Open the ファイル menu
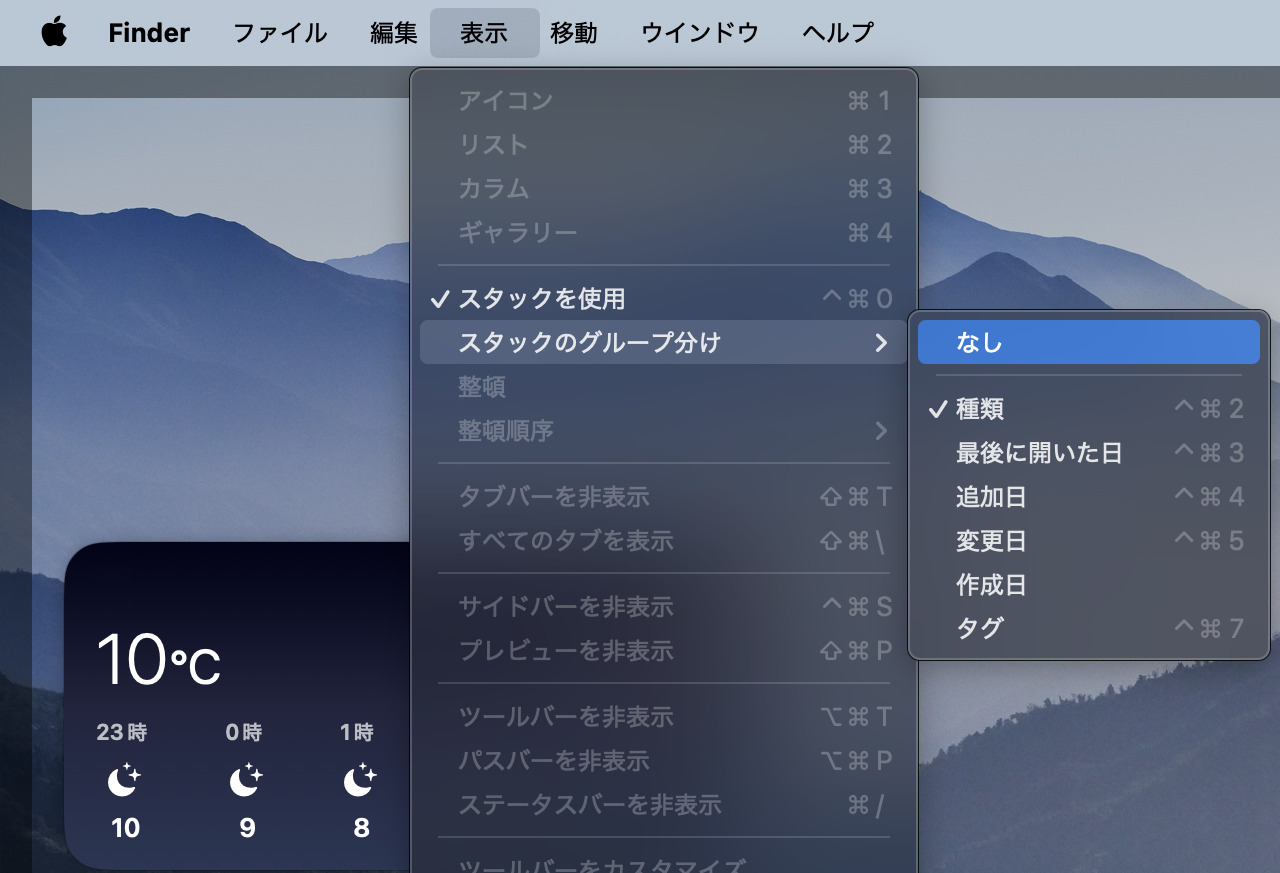Viewport: 1280px width, 873px height. (x=280, y=33)
